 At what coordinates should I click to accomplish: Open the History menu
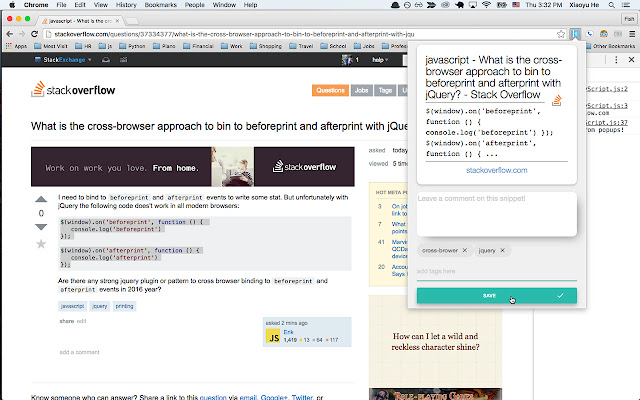(126, 5)
